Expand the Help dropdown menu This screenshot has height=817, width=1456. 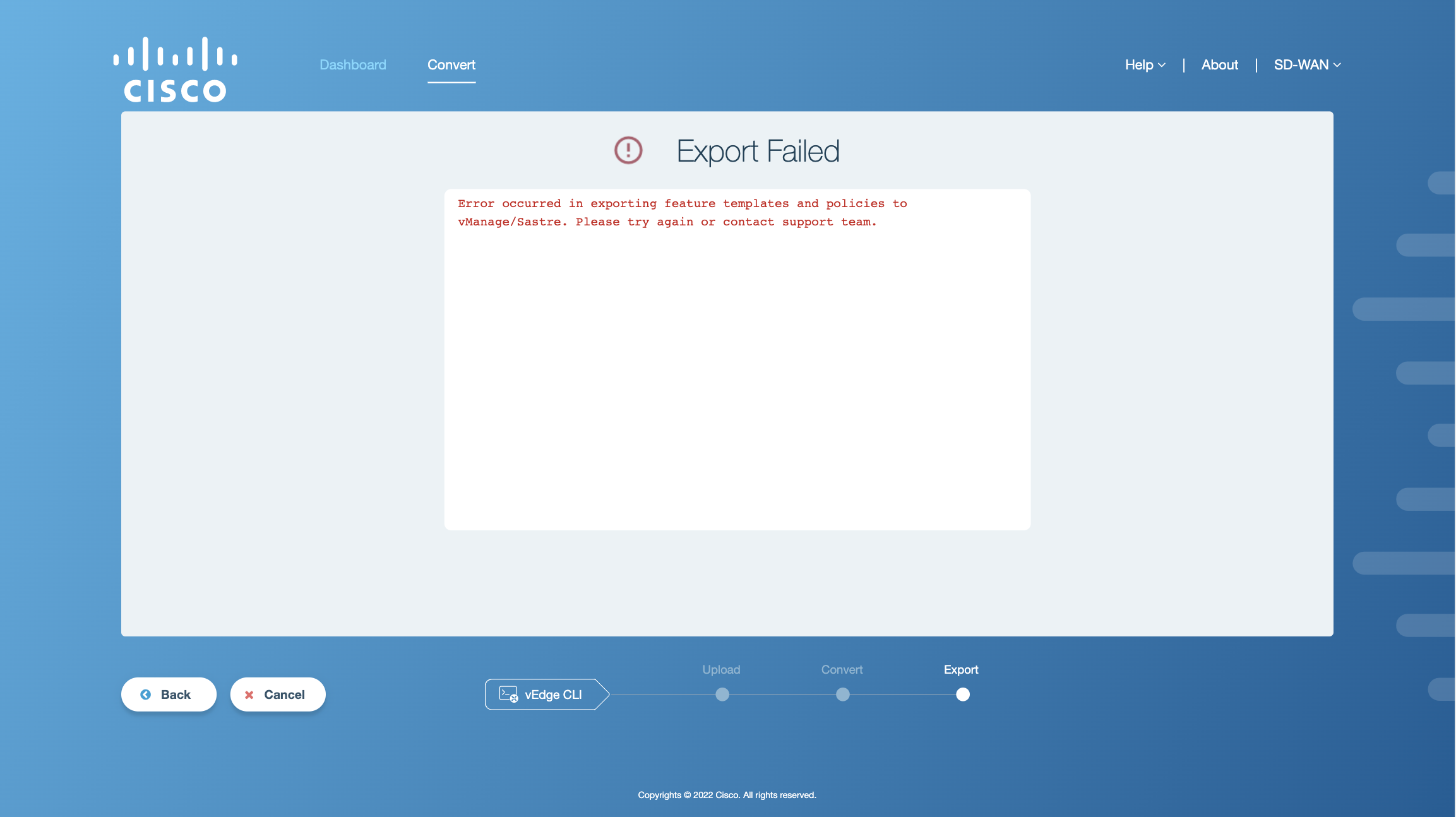coord(1145,65)
